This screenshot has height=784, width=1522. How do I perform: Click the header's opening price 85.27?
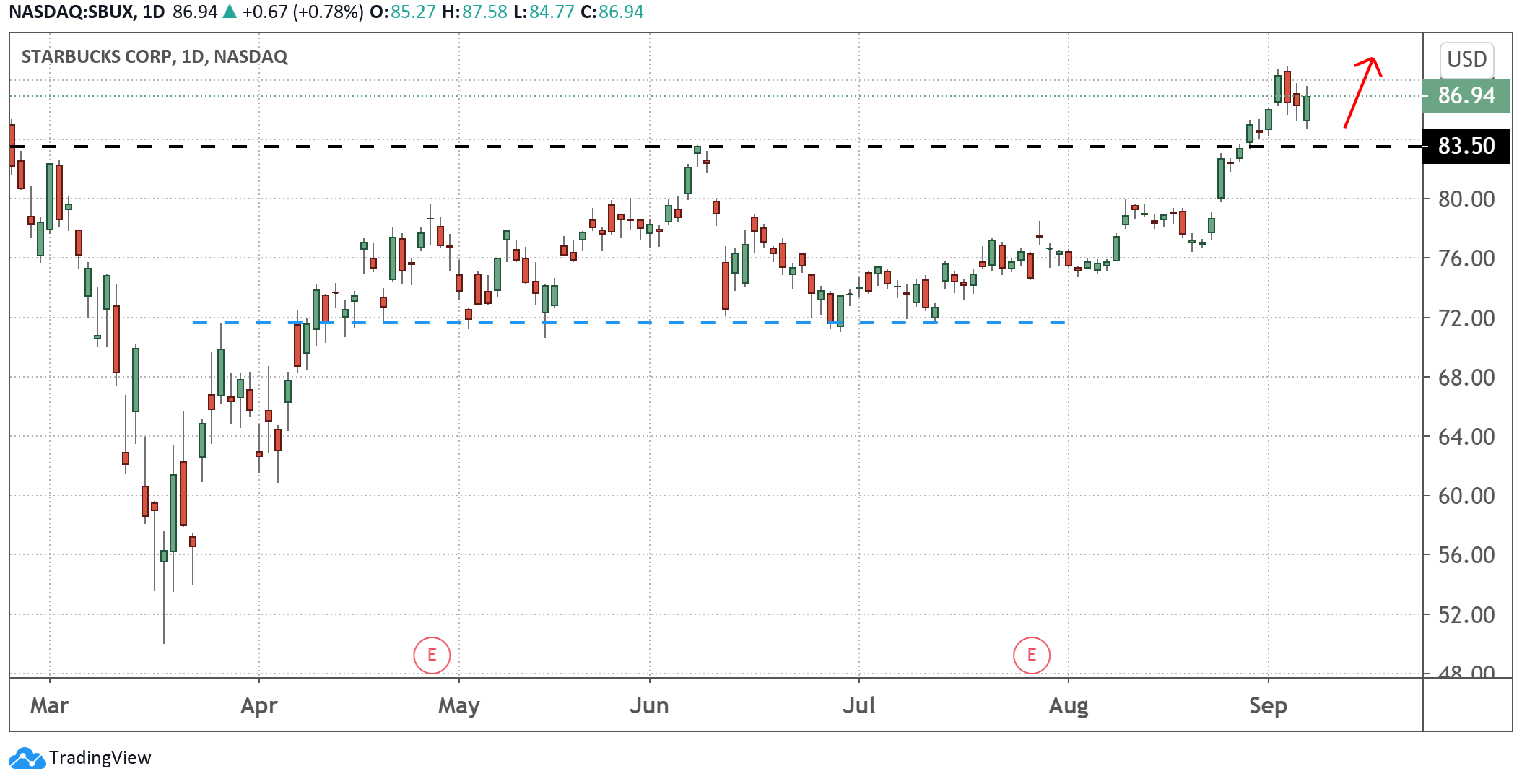coord(413,12)
